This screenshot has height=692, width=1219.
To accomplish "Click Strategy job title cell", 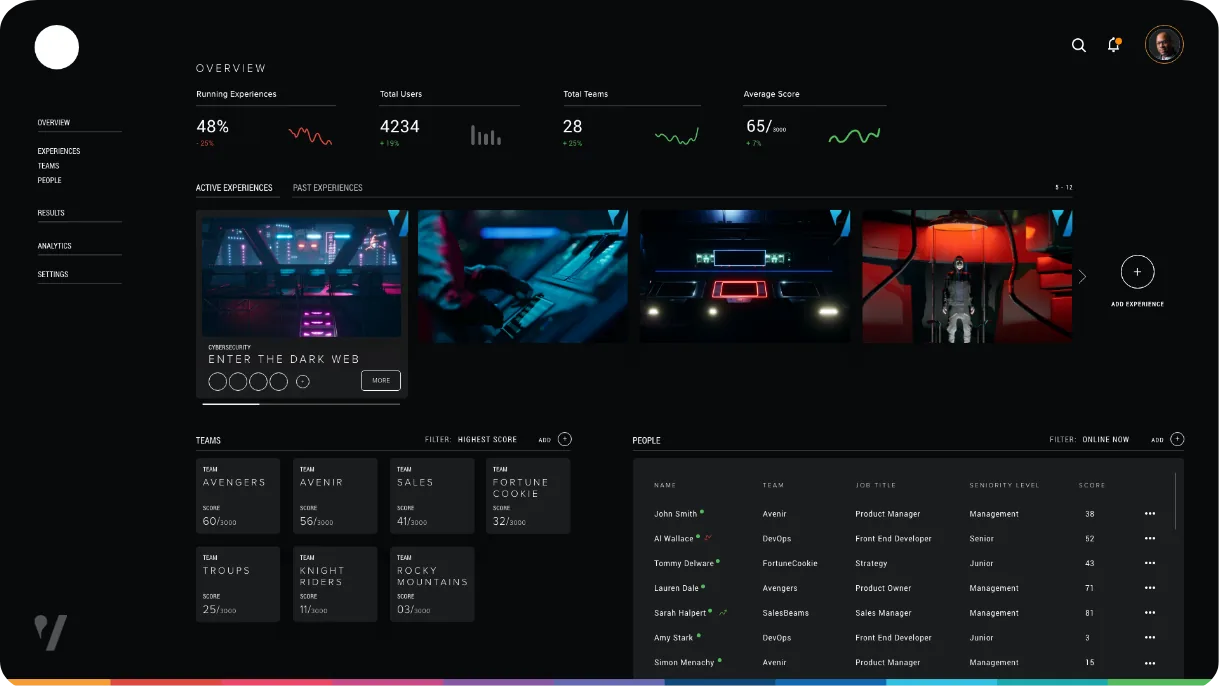I will (871, 563).
